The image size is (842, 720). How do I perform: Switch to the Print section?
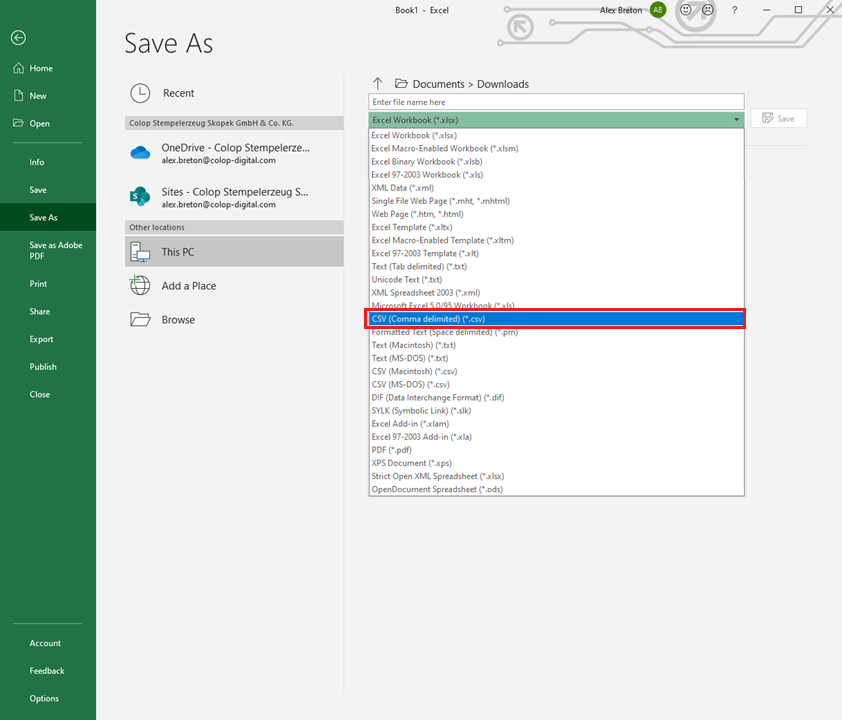pyautogui.click(x=42, y=283)
